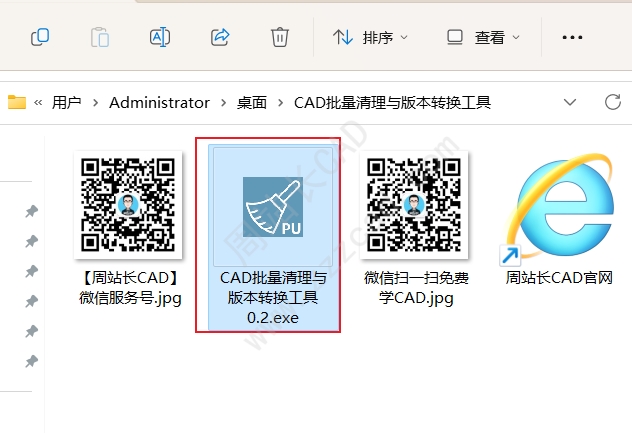Click the Refresh button in address bar

pyautogui.click(x=613, y=102)
